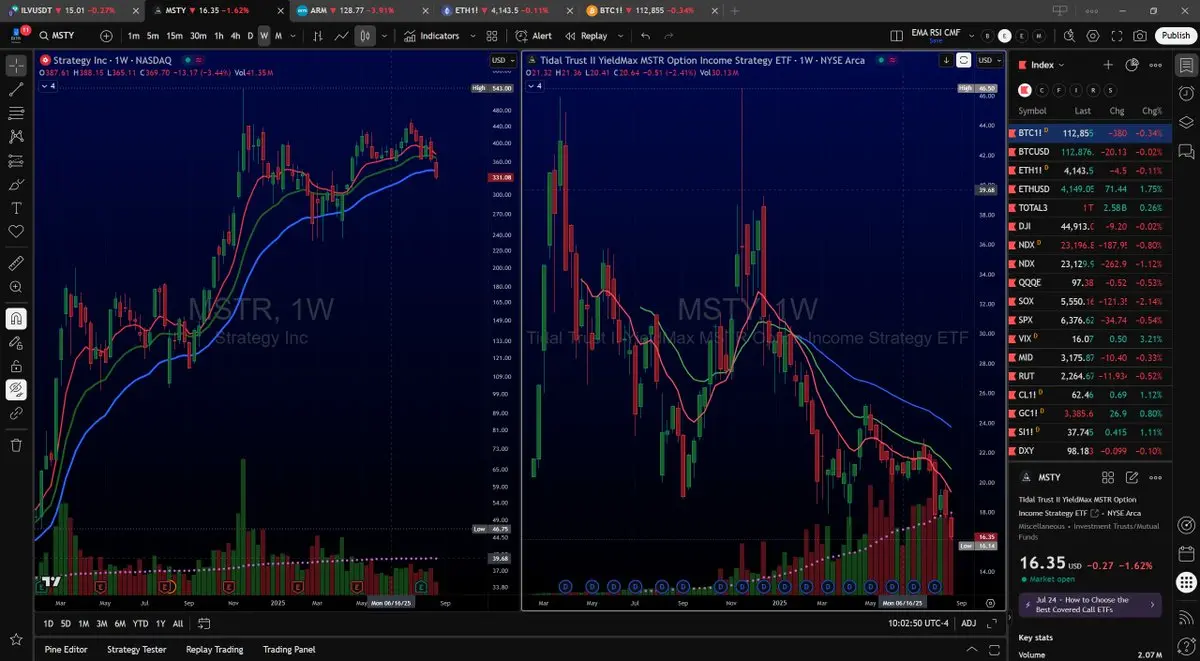Viewport: 1200px width, 661px height.
Task: Switch to the ARM tab
Action: (x=364, y=10)
